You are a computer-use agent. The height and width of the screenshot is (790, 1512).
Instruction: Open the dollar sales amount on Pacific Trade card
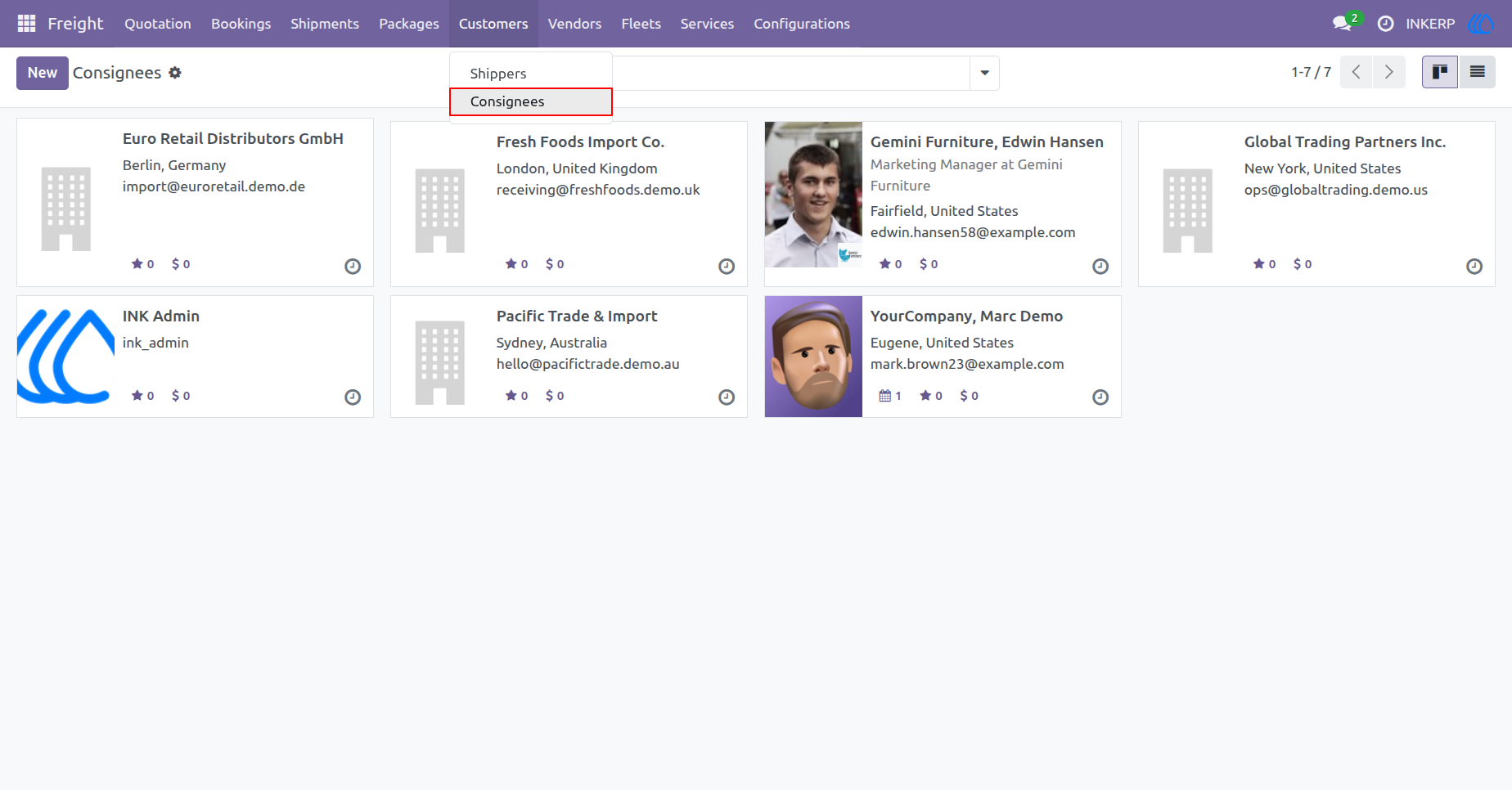[x=555, y=396]
